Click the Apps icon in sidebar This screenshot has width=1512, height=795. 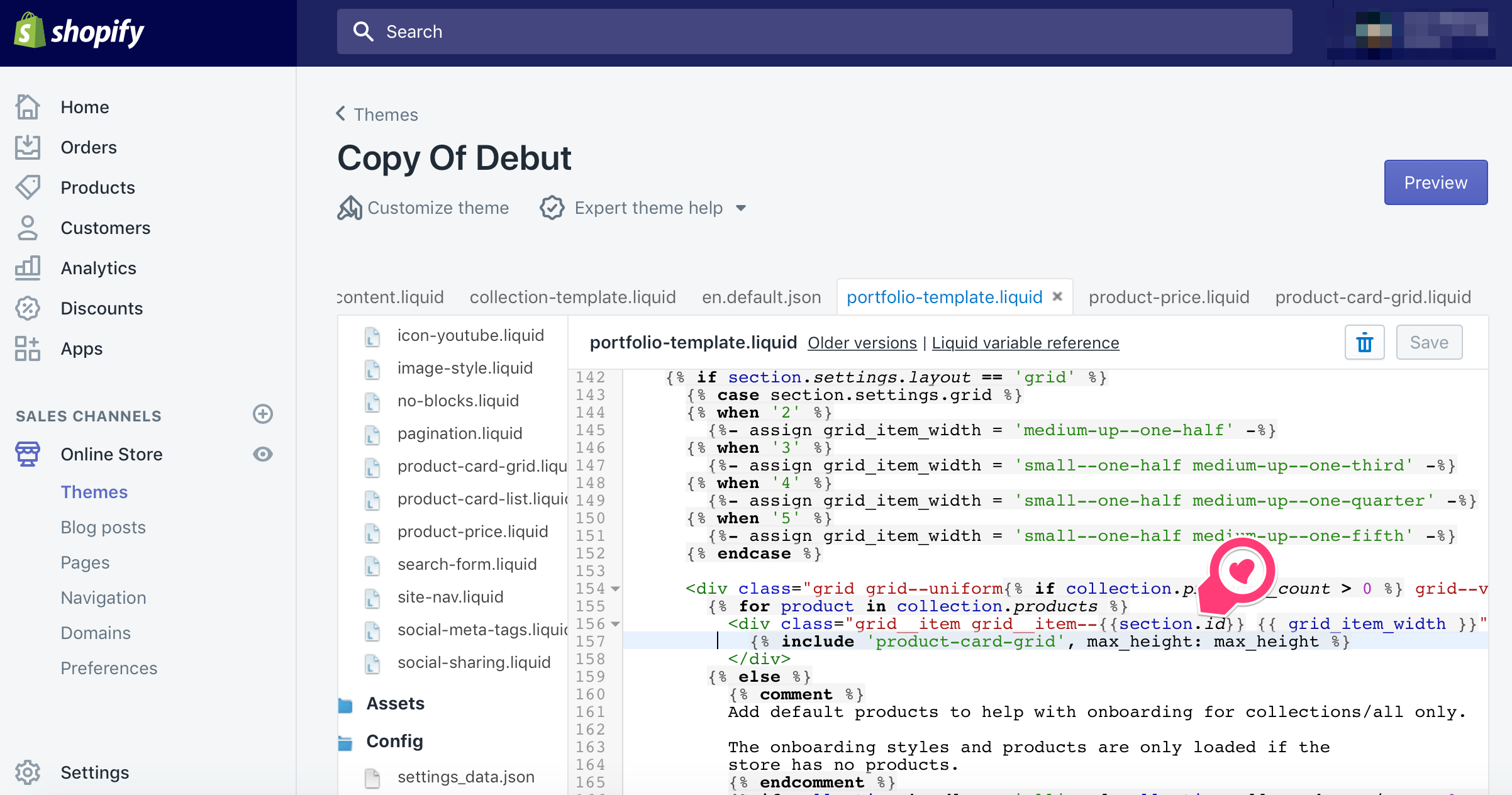tap(26, 348)
